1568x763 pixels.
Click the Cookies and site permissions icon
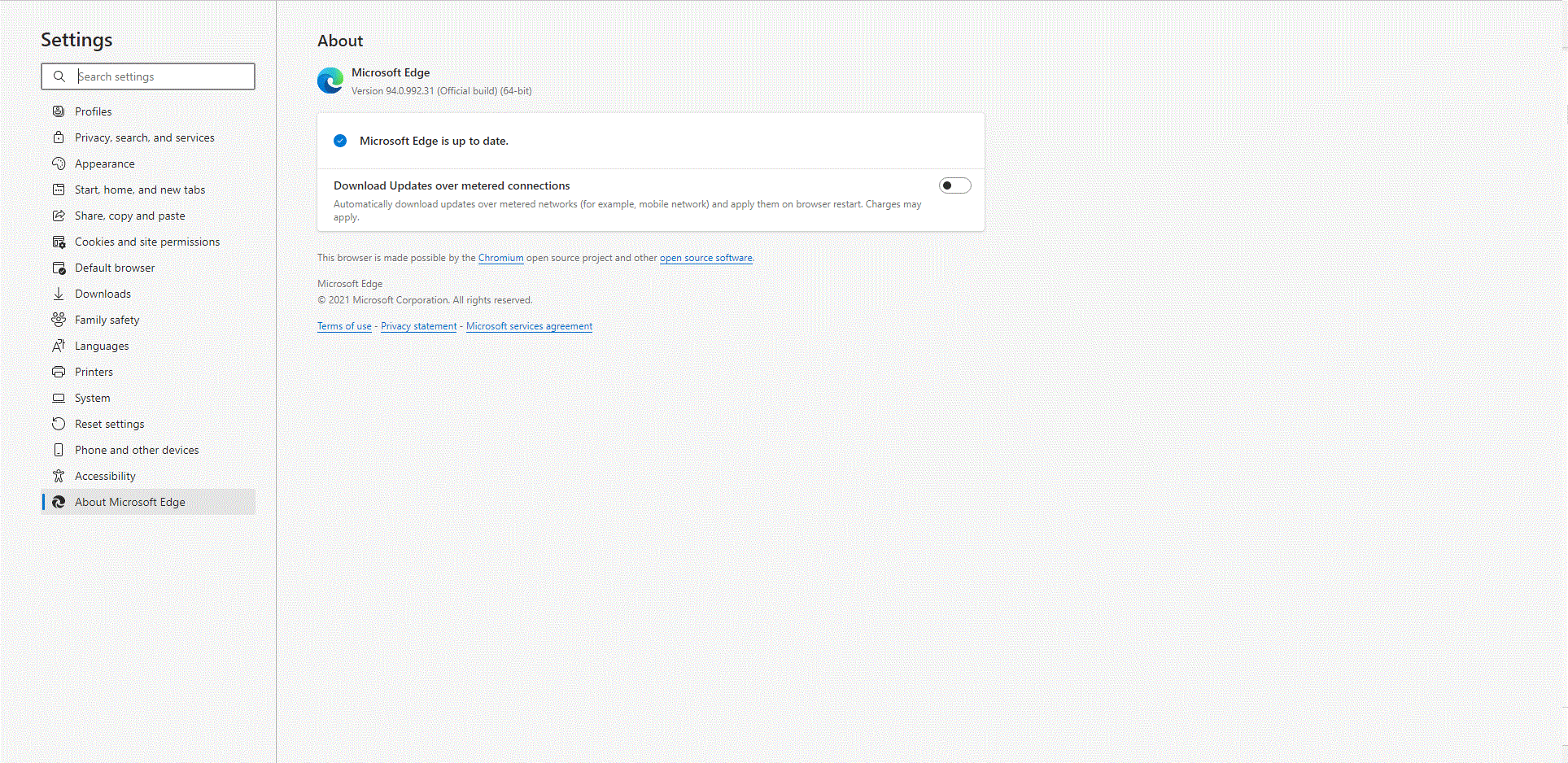coord(59,242)
